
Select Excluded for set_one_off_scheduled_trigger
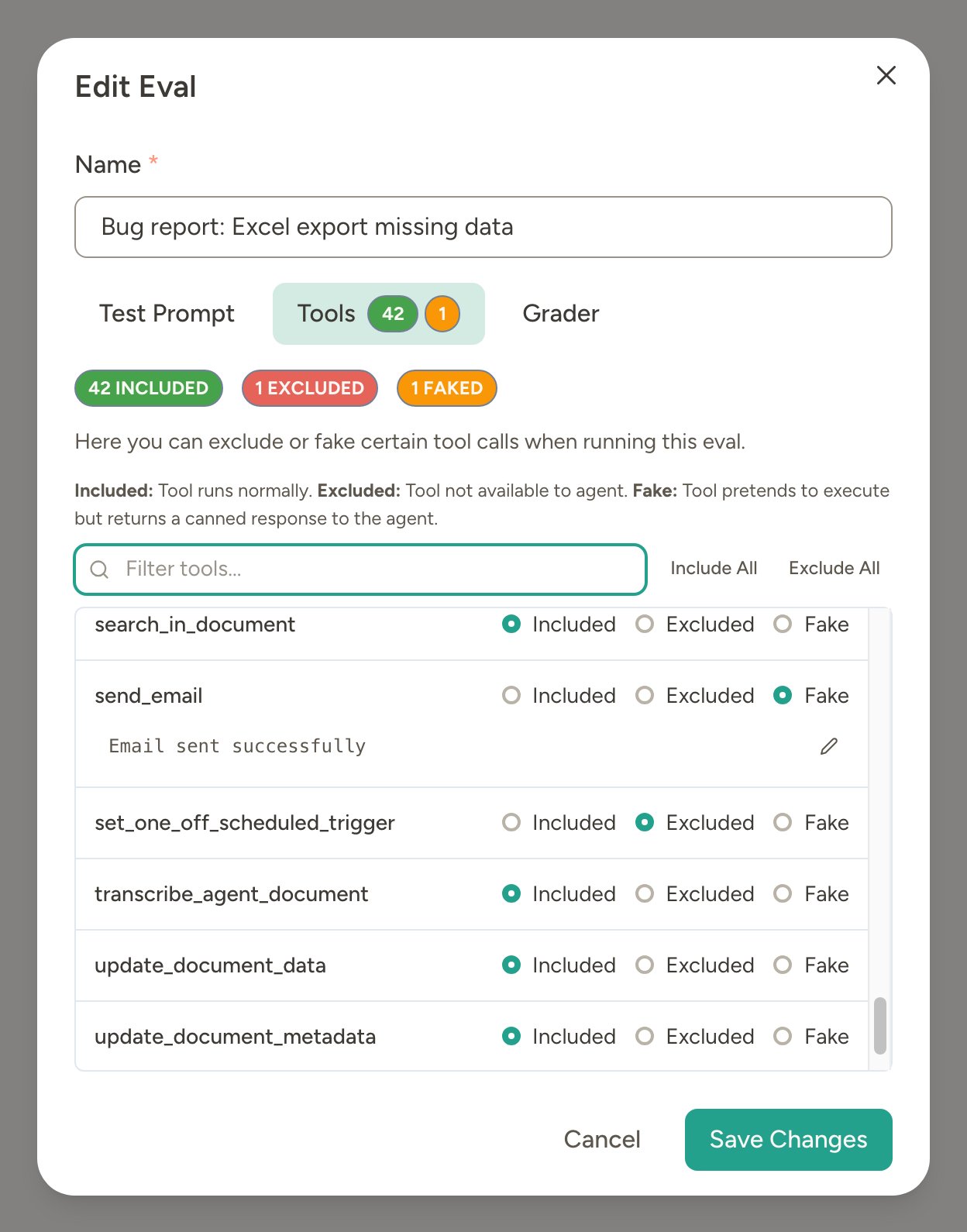[x=645, y=822]
